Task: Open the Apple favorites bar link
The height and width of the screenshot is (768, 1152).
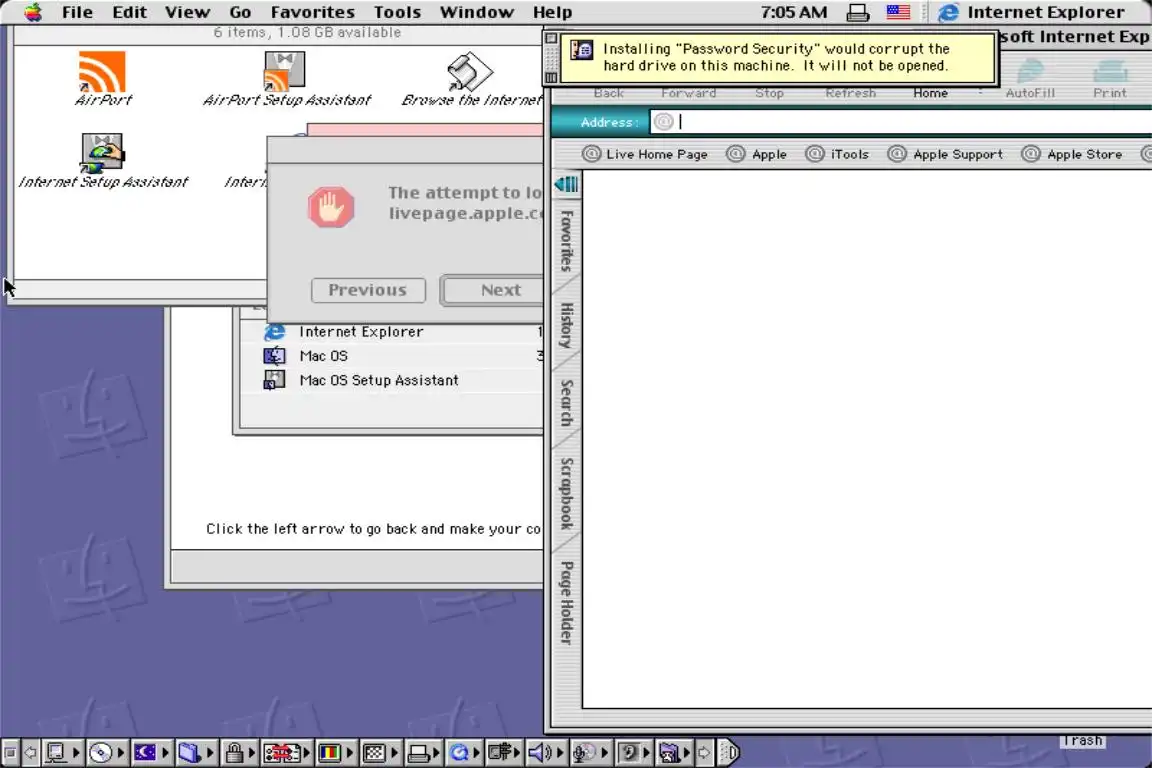Action: [757, 154]
